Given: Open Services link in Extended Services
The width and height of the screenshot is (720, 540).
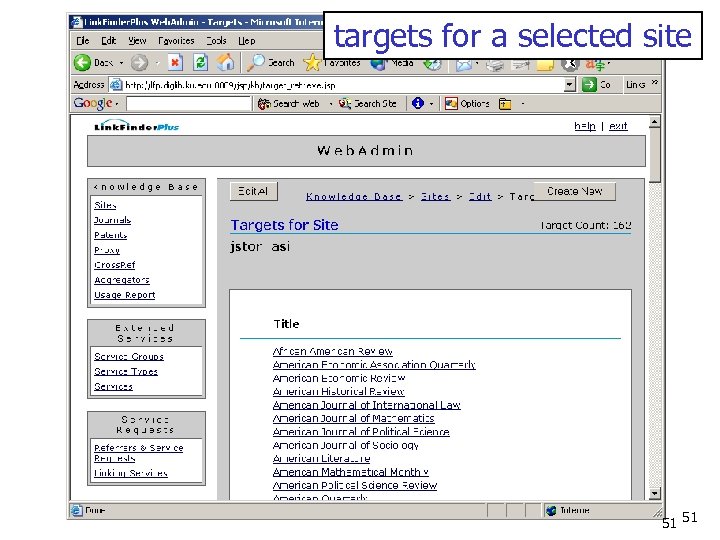Looking at the screenshot, I should [x=113, y=387].
